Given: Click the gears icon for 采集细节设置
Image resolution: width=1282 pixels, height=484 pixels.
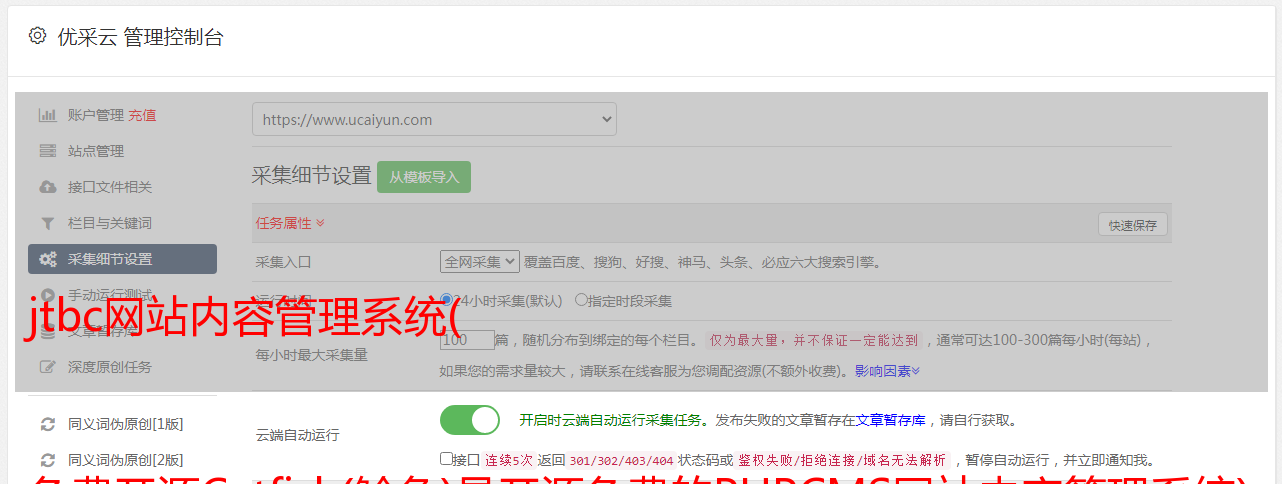Looking at the screenshot, I should click(47, 259).
